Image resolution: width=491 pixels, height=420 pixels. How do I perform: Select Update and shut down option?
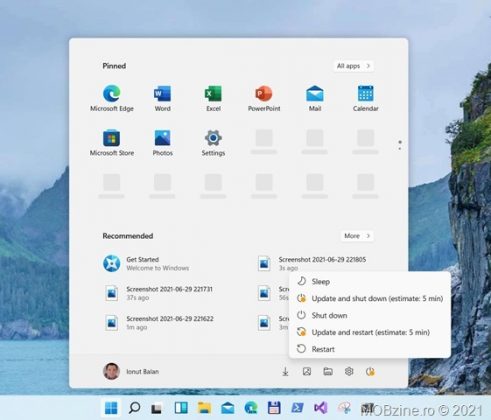pos(370,298)
